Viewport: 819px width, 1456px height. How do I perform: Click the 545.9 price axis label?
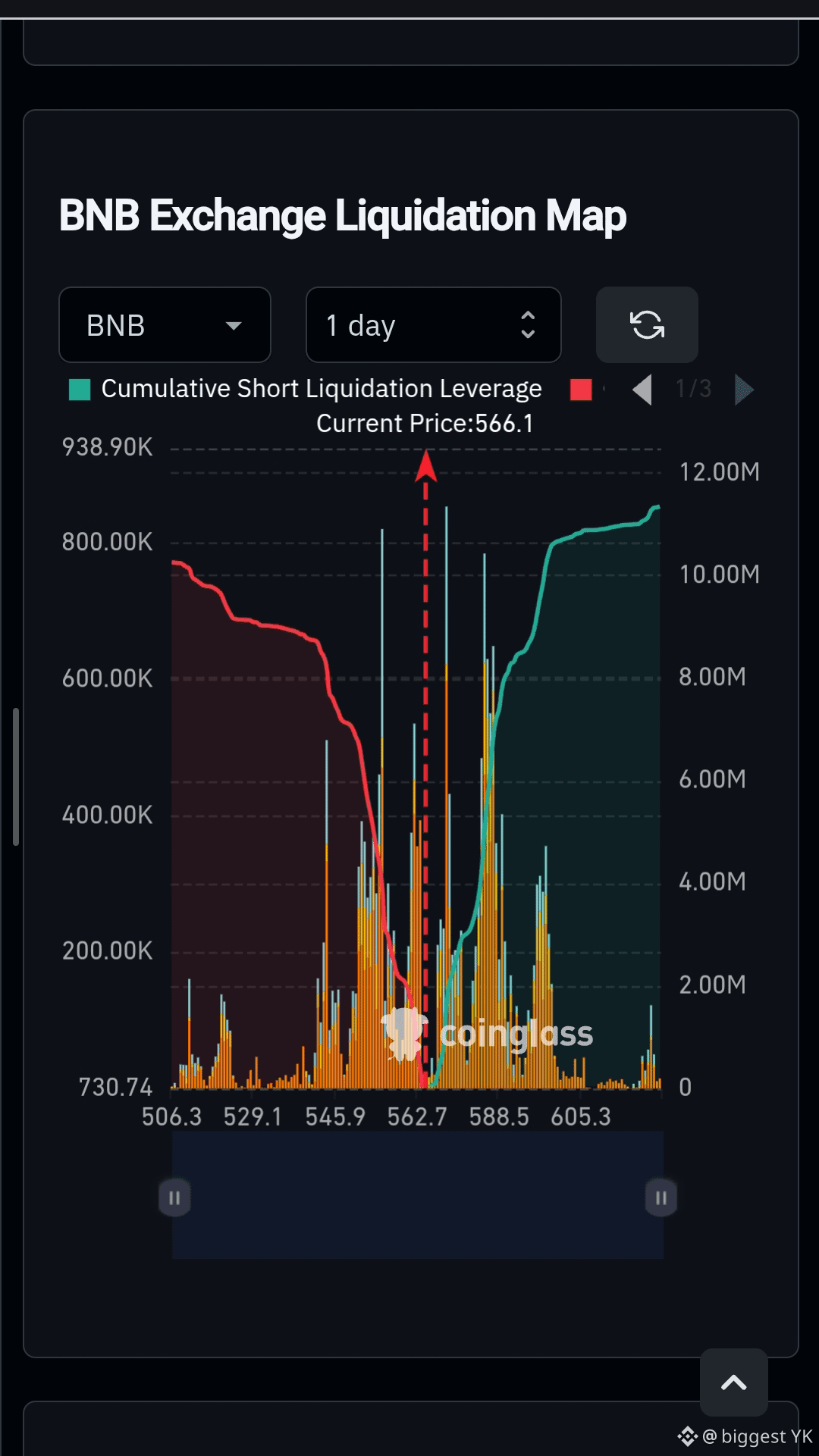coord(335,1117)
